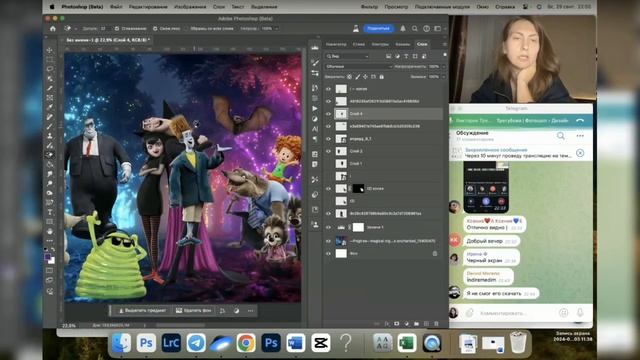Image resolution: width=640 pixels, height=360 pixels.
Task: Switch to the Навигатор tab
Action: pos(336,44)
